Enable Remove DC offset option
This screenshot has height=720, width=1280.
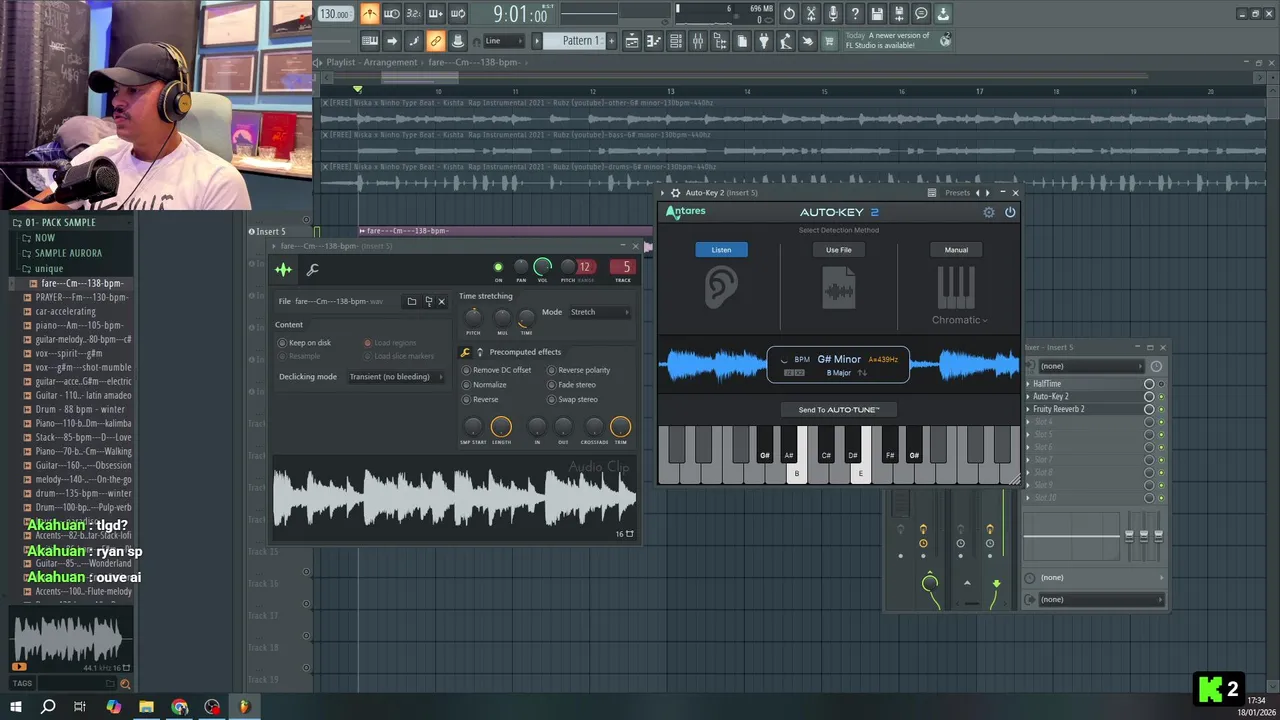[x=497, y=370]
